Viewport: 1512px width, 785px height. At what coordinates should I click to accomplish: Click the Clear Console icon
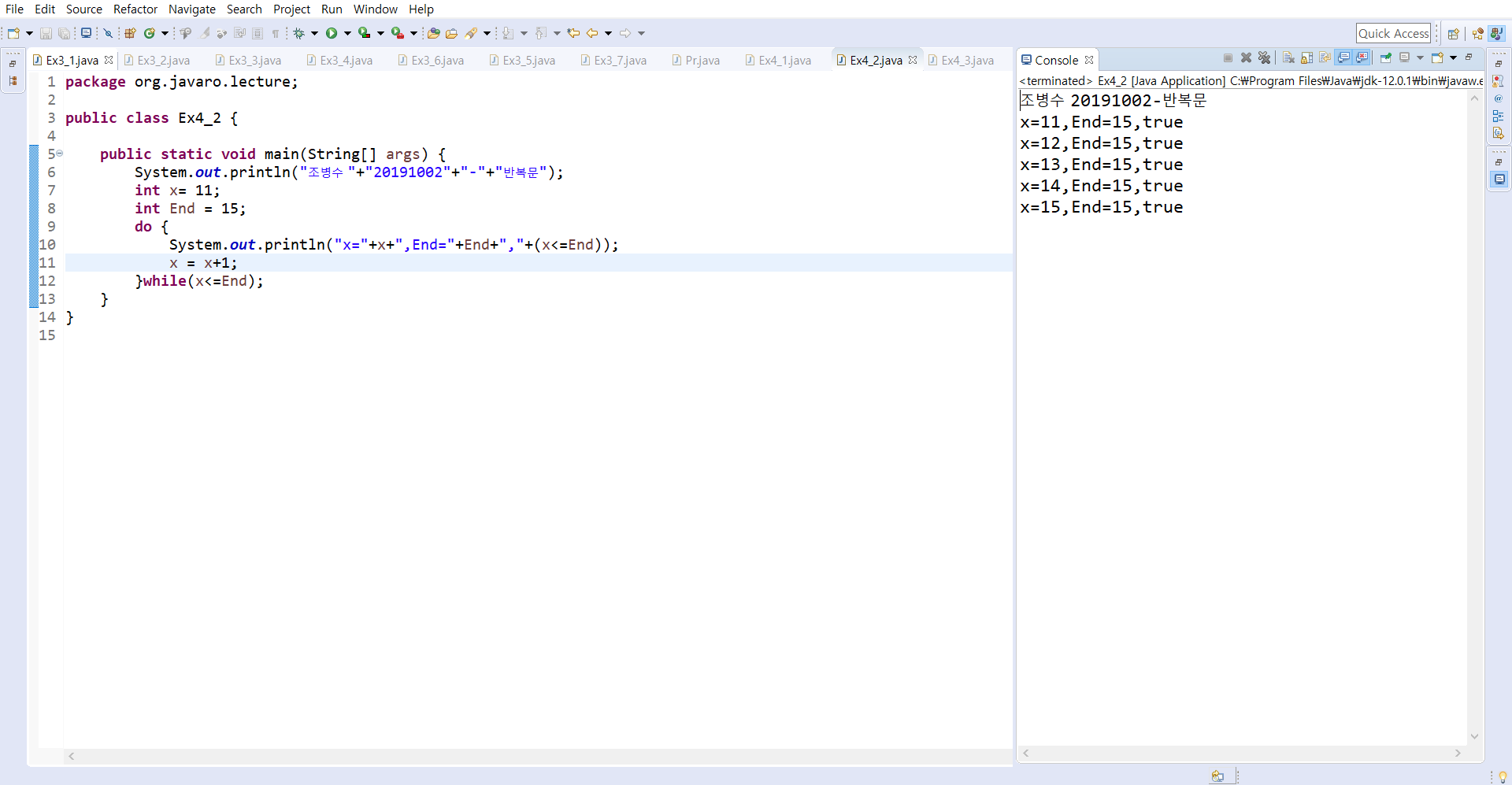coord(1288,57)
